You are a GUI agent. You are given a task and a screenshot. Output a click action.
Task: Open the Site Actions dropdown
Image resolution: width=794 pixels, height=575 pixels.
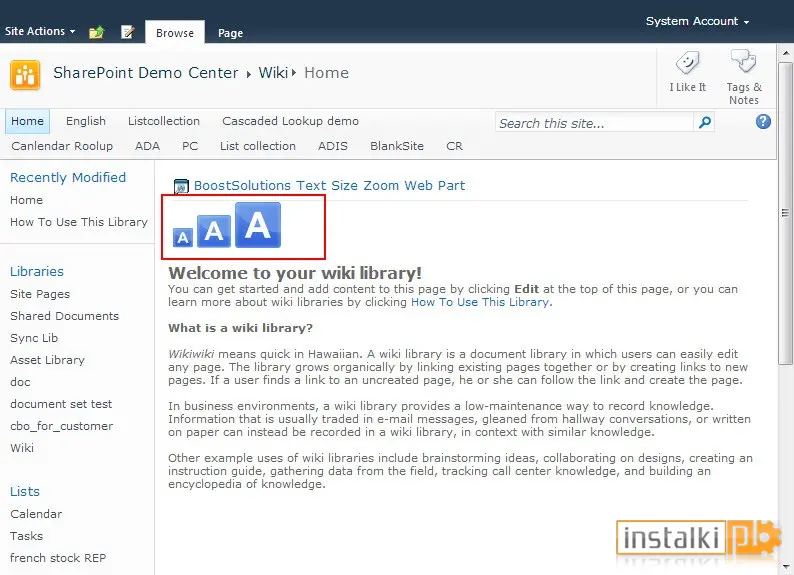40,31
